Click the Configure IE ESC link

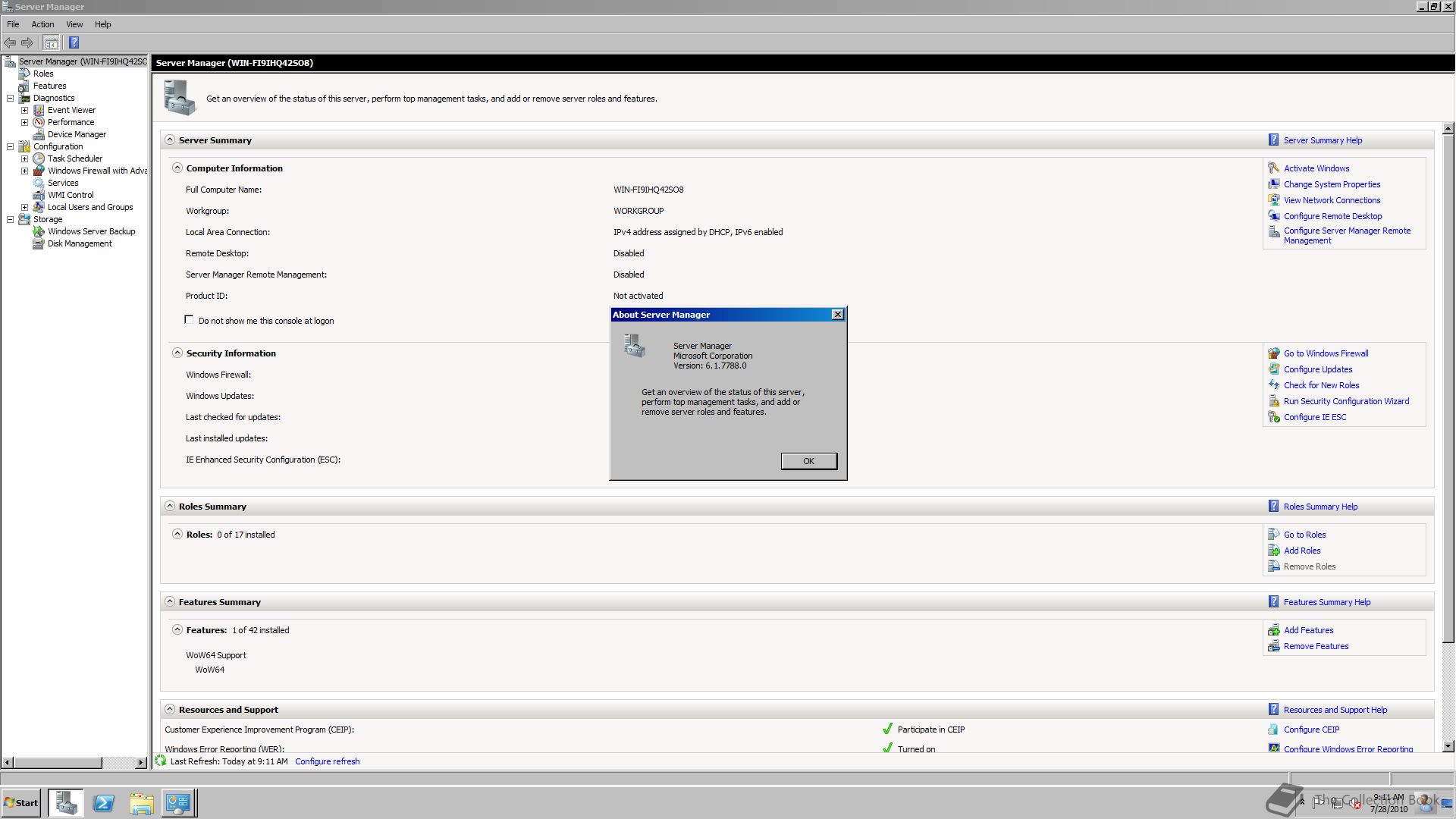(1314, 417)
